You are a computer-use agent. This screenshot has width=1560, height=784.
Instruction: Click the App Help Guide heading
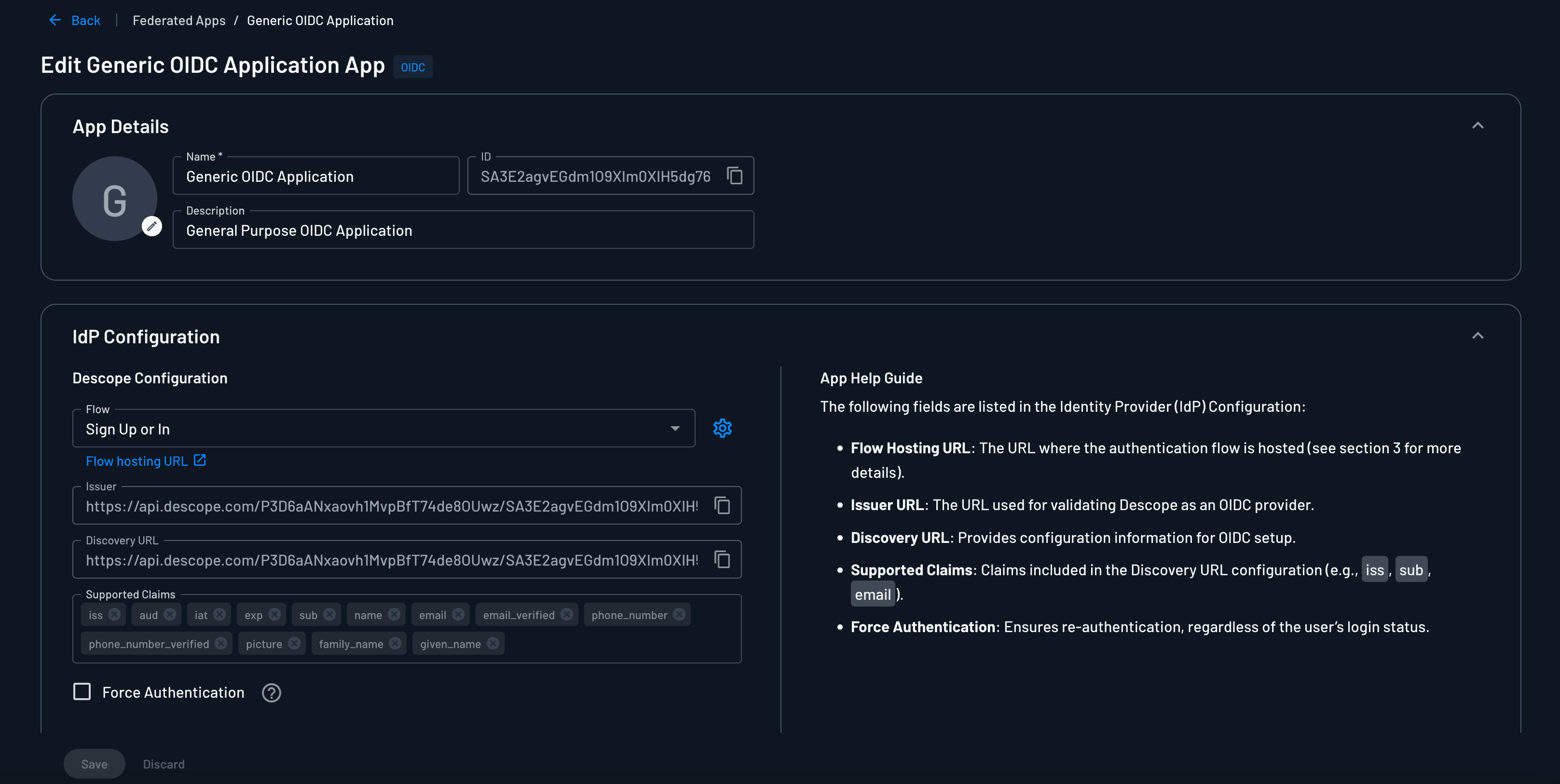(871, 378)
